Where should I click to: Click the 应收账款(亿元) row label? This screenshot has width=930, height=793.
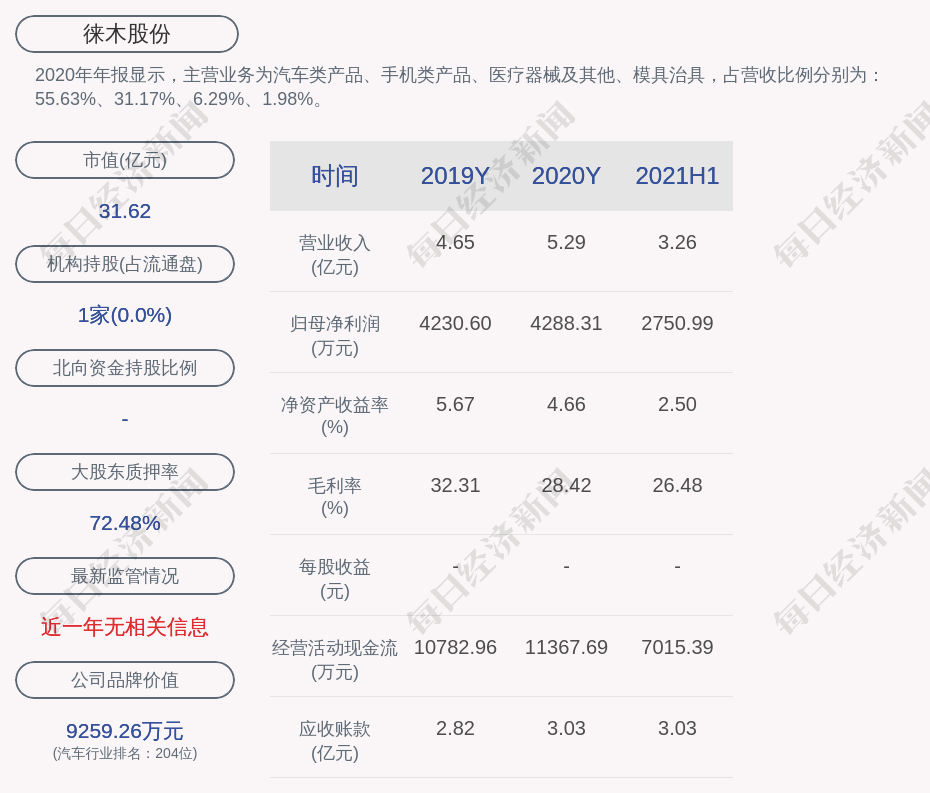(x=335, y=741)
